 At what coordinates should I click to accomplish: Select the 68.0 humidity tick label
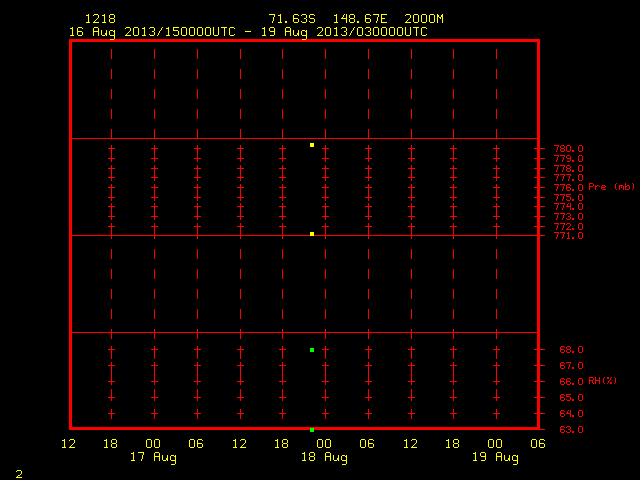[x=571, y=350]
